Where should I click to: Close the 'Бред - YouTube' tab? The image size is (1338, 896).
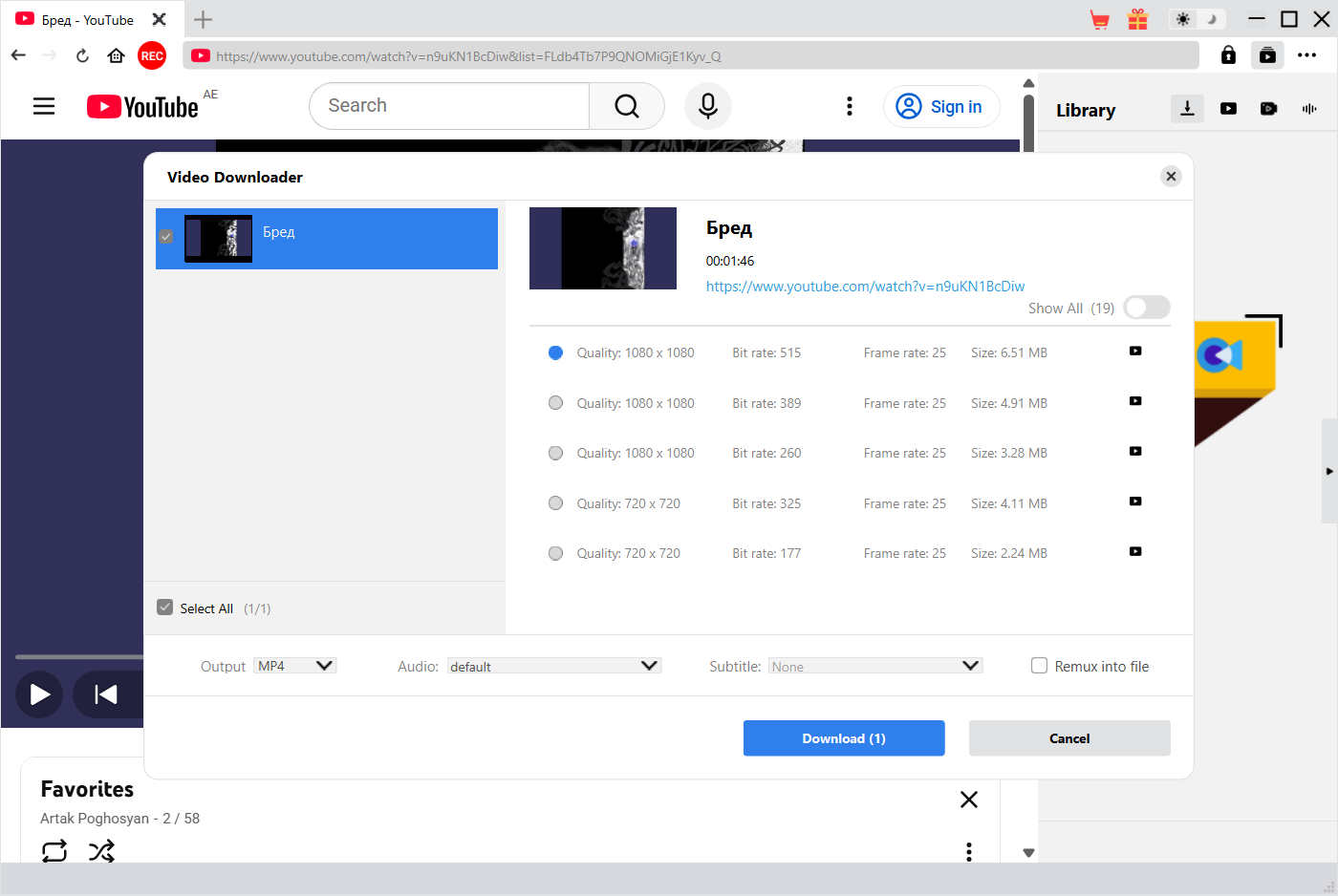pyautogui.click(x=160, y=19)
